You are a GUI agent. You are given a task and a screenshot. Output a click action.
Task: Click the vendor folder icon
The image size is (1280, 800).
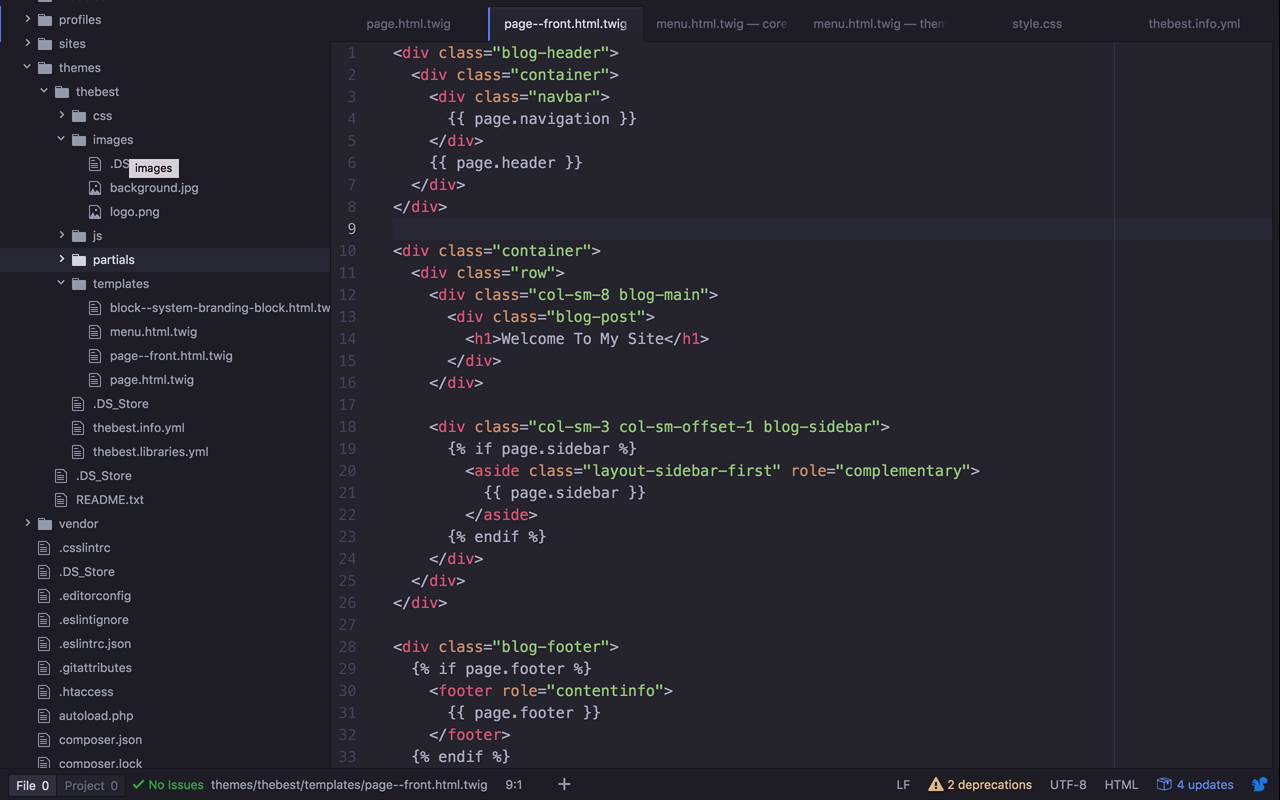pos(44,523)
